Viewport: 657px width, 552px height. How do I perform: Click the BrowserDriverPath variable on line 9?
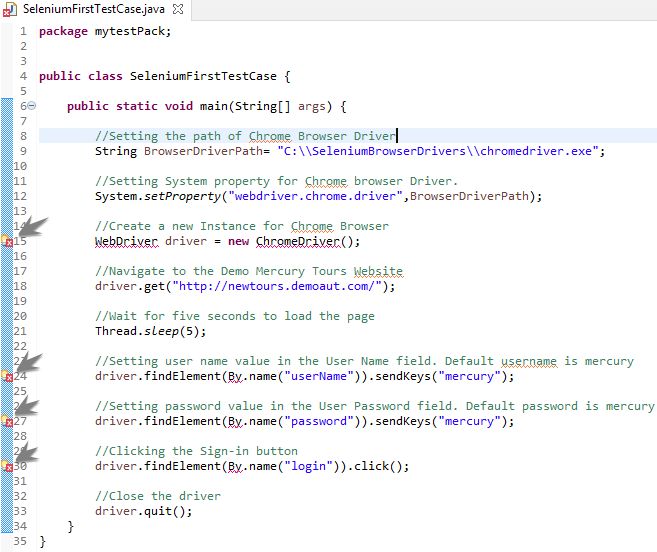click(203, 151)
